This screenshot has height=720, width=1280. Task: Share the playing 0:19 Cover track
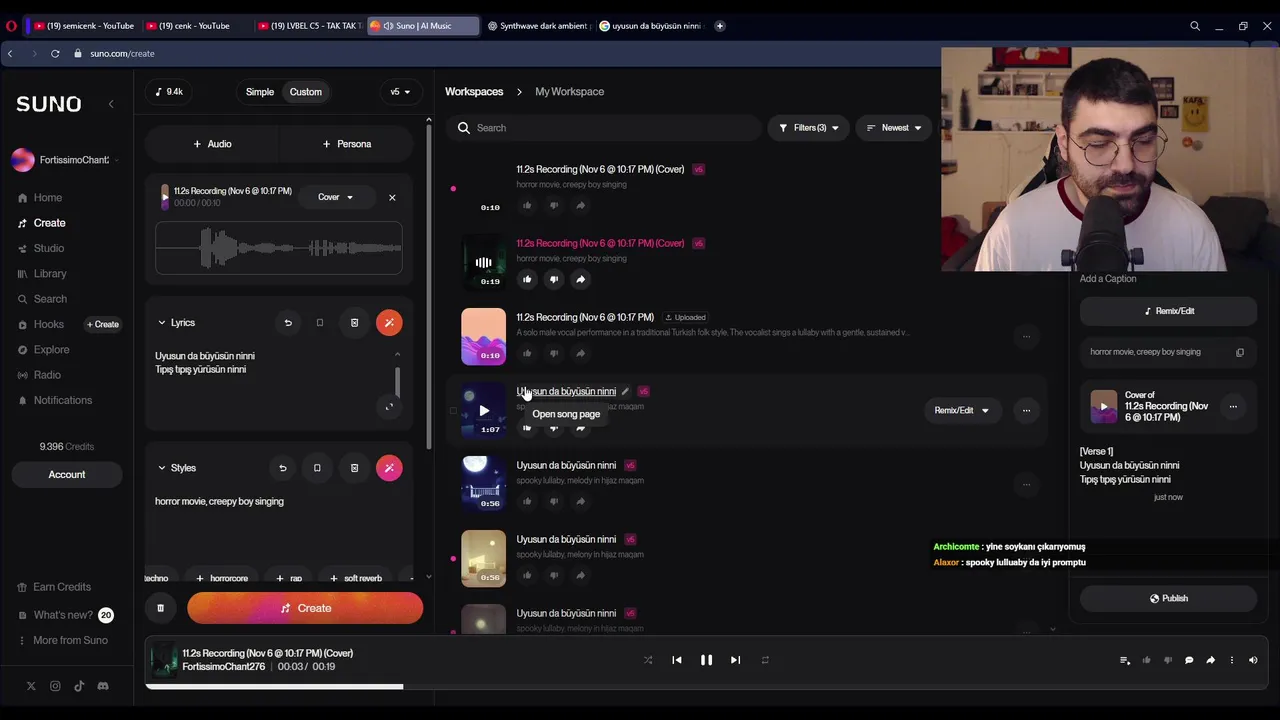[x=581, y=279]
